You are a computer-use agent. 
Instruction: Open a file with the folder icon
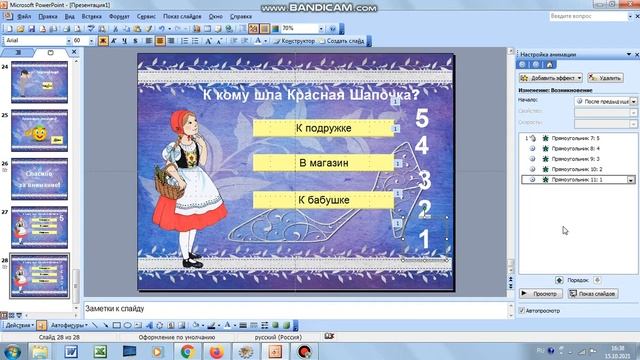coord(20,29)
